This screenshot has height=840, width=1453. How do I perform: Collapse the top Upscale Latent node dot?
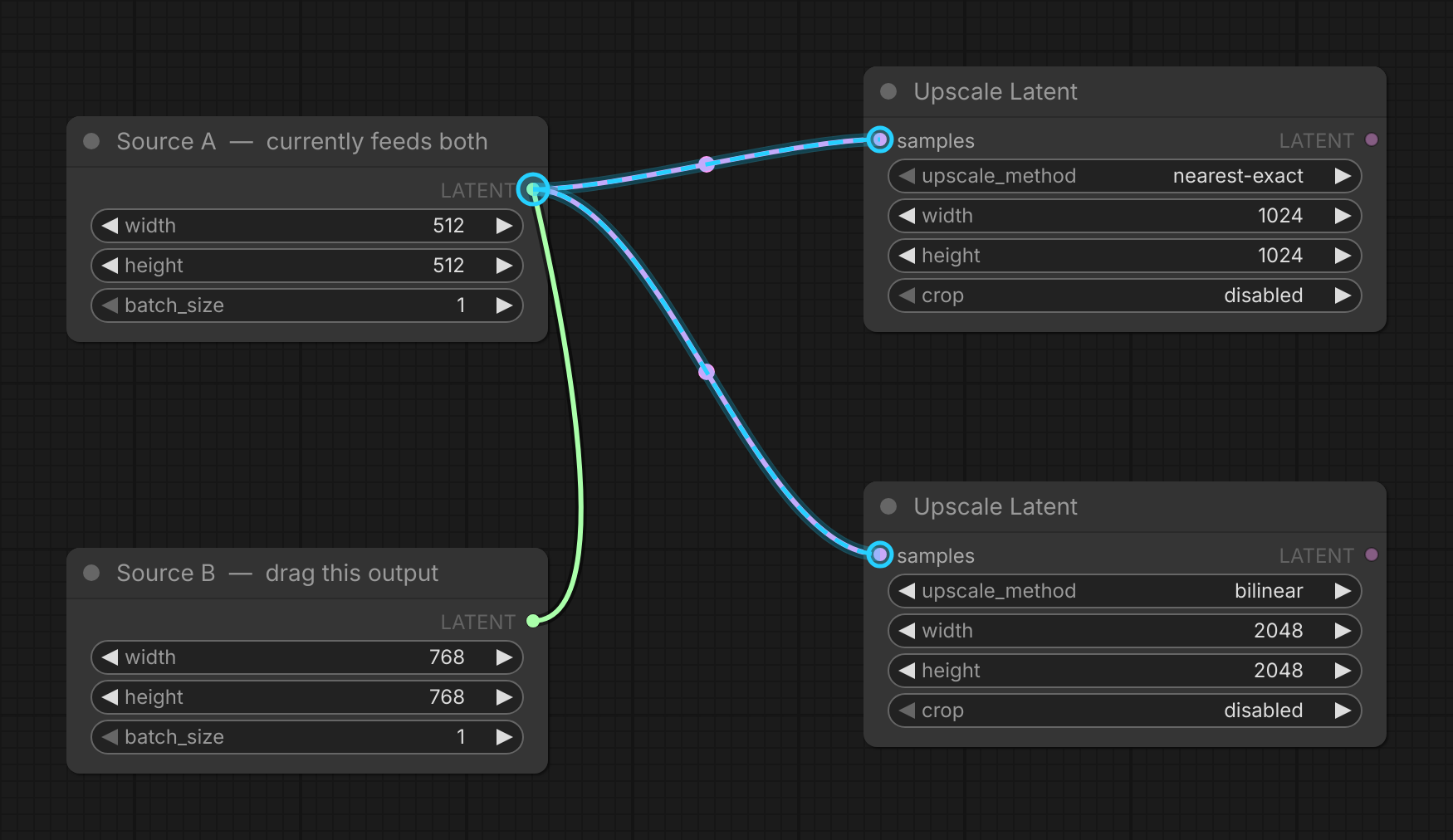888,91
